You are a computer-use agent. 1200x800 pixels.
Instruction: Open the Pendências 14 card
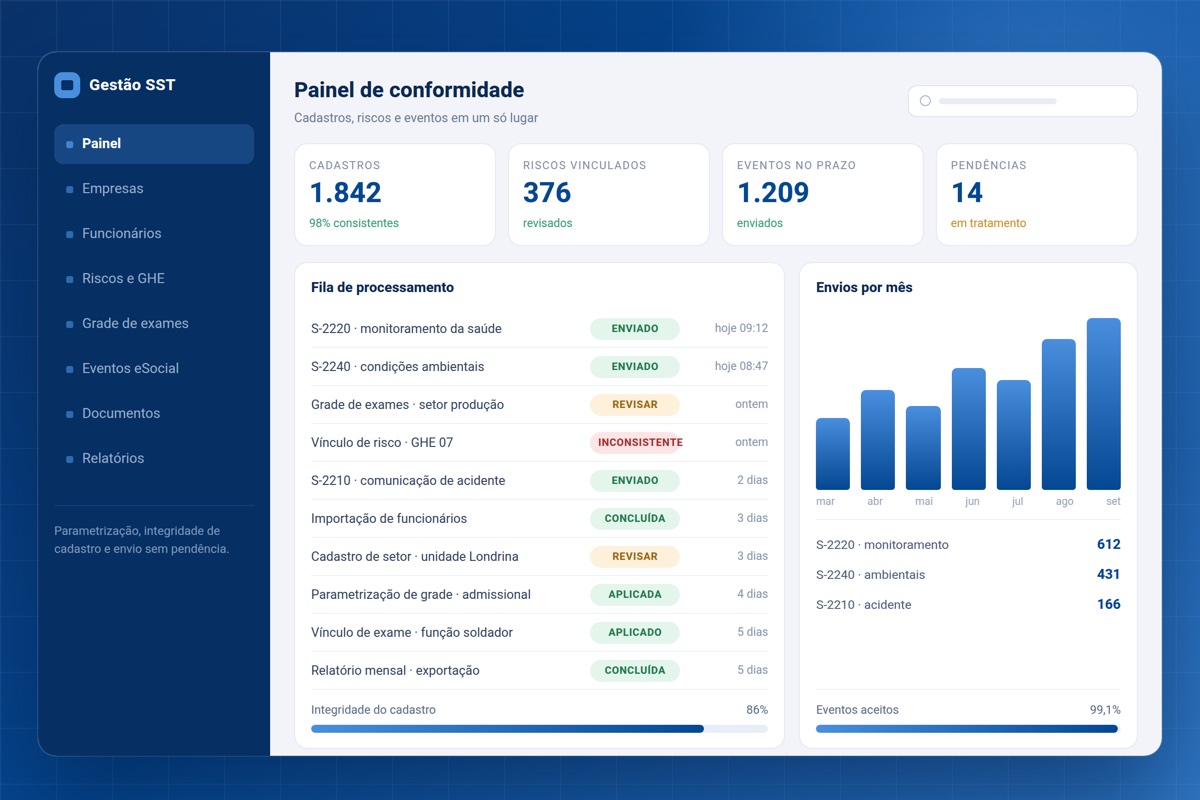tap(1037, 194)
